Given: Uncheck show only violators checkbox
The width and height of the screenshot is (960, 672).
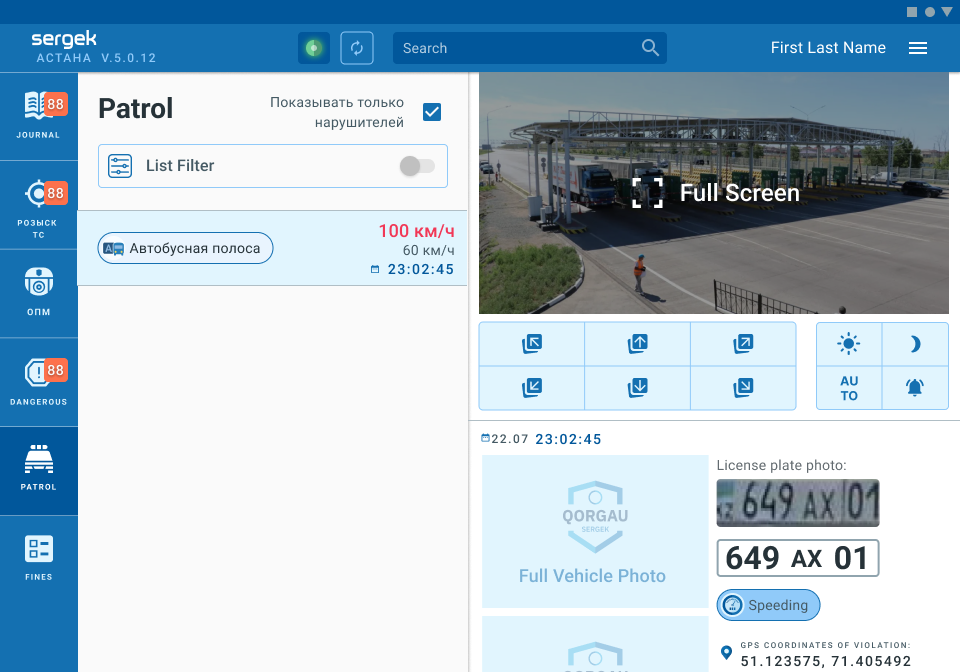Looking at the screenshot, I should point(432,112).
